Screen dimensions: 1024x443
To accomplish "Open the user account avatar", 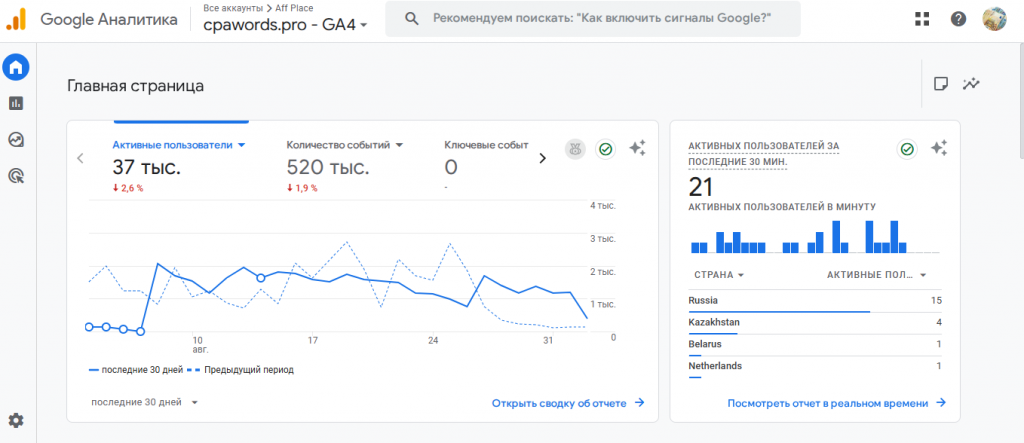I will click(x=994, y=19).
